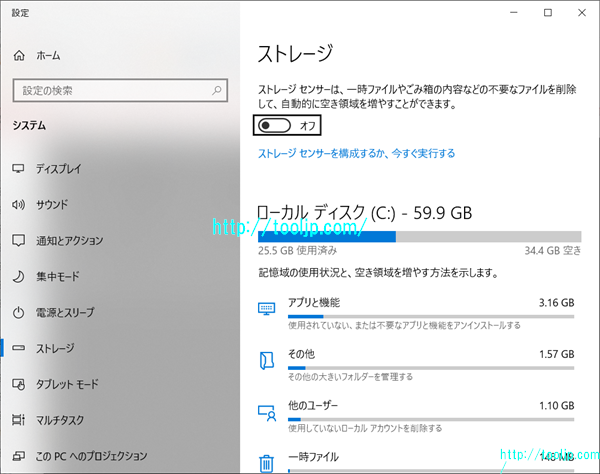The image size is (600, 474).
Task: Click the 他のユーザー person icon
Action: pyautogui.click(x=267, y=413)
